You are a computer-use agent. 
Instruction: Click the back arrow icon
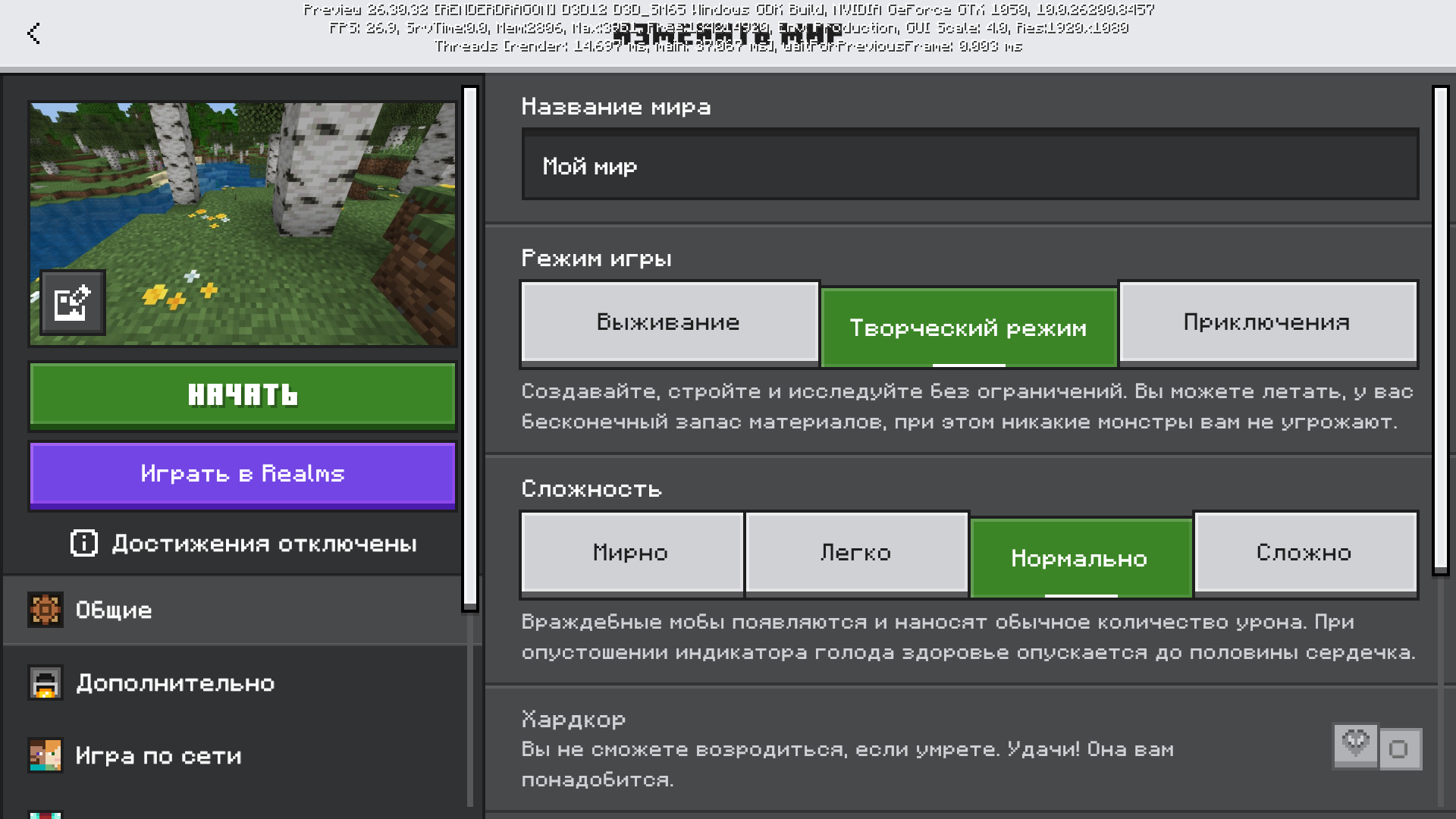pos(33,33)
